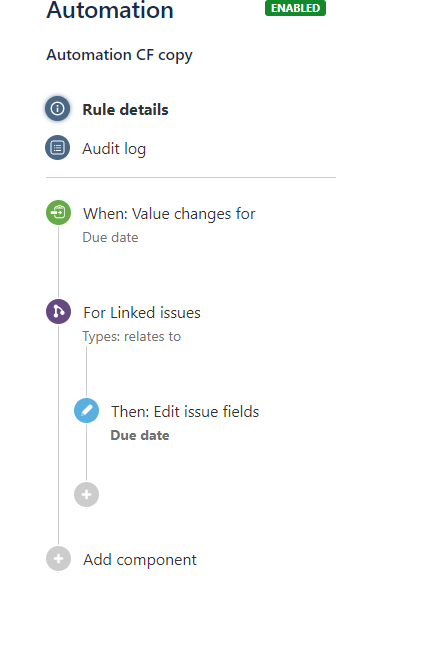421x656 pixels.
Task: Open the Rule details section
Action: [125, 110]
